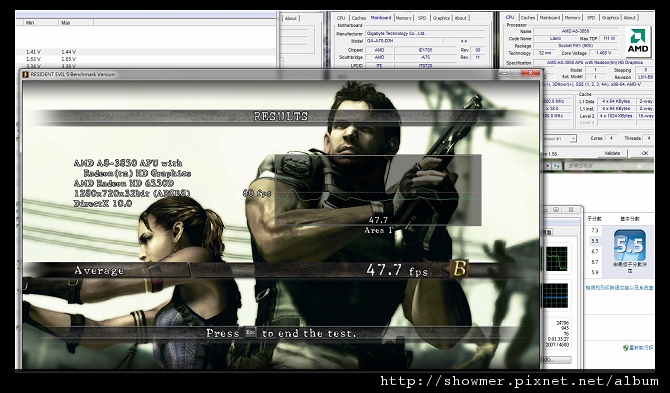Click the Threads count value 4
The height and width of the screenshot is (393, 670).
click(x=649, y=138)
